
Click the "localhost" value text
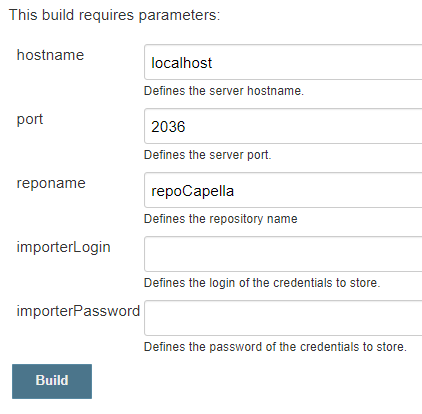(x=181, y=63)
